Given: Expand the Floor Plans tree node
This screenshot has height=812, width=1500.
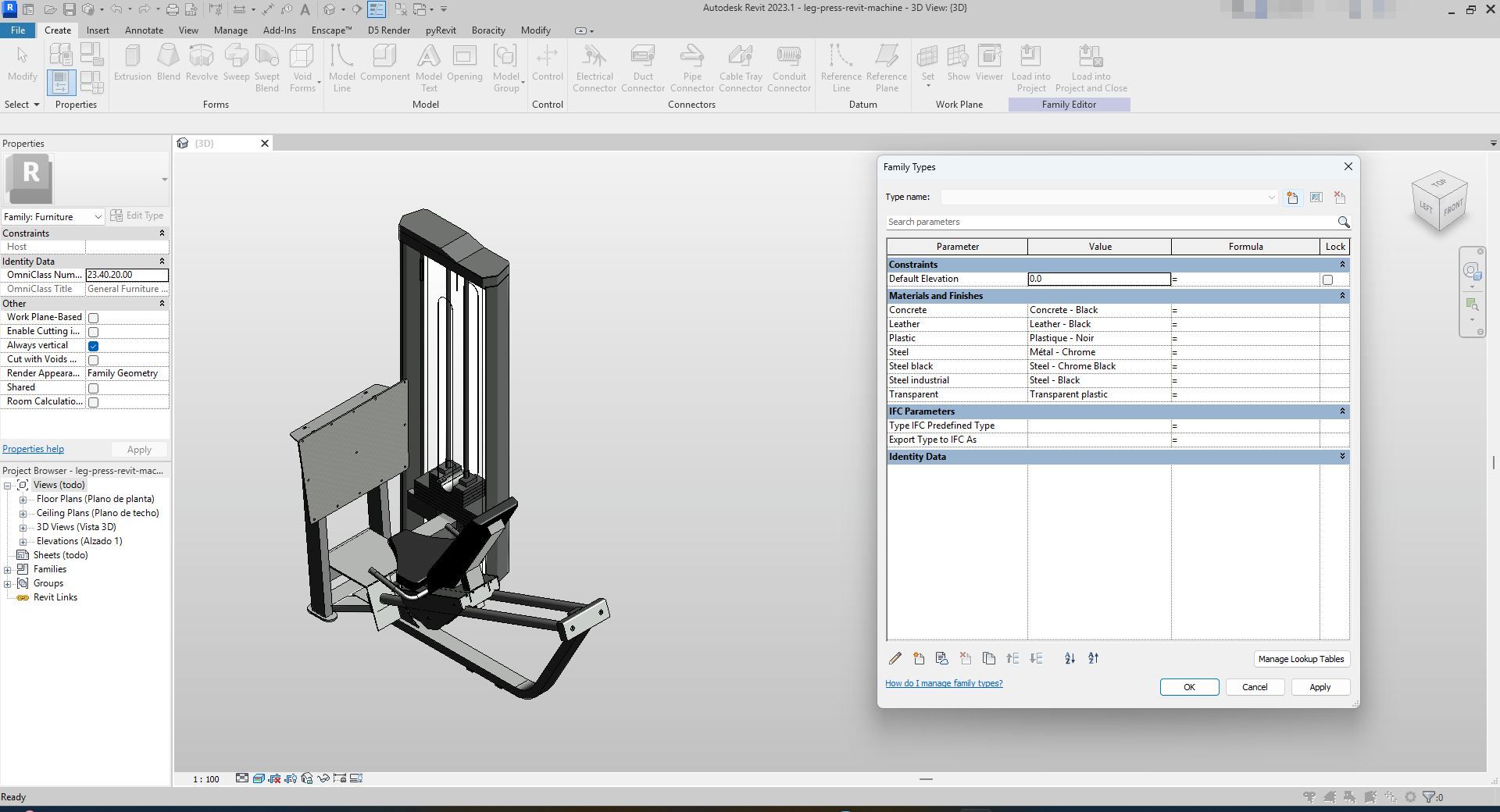Looking at the screenshot, I should click(x=23, y=500).
